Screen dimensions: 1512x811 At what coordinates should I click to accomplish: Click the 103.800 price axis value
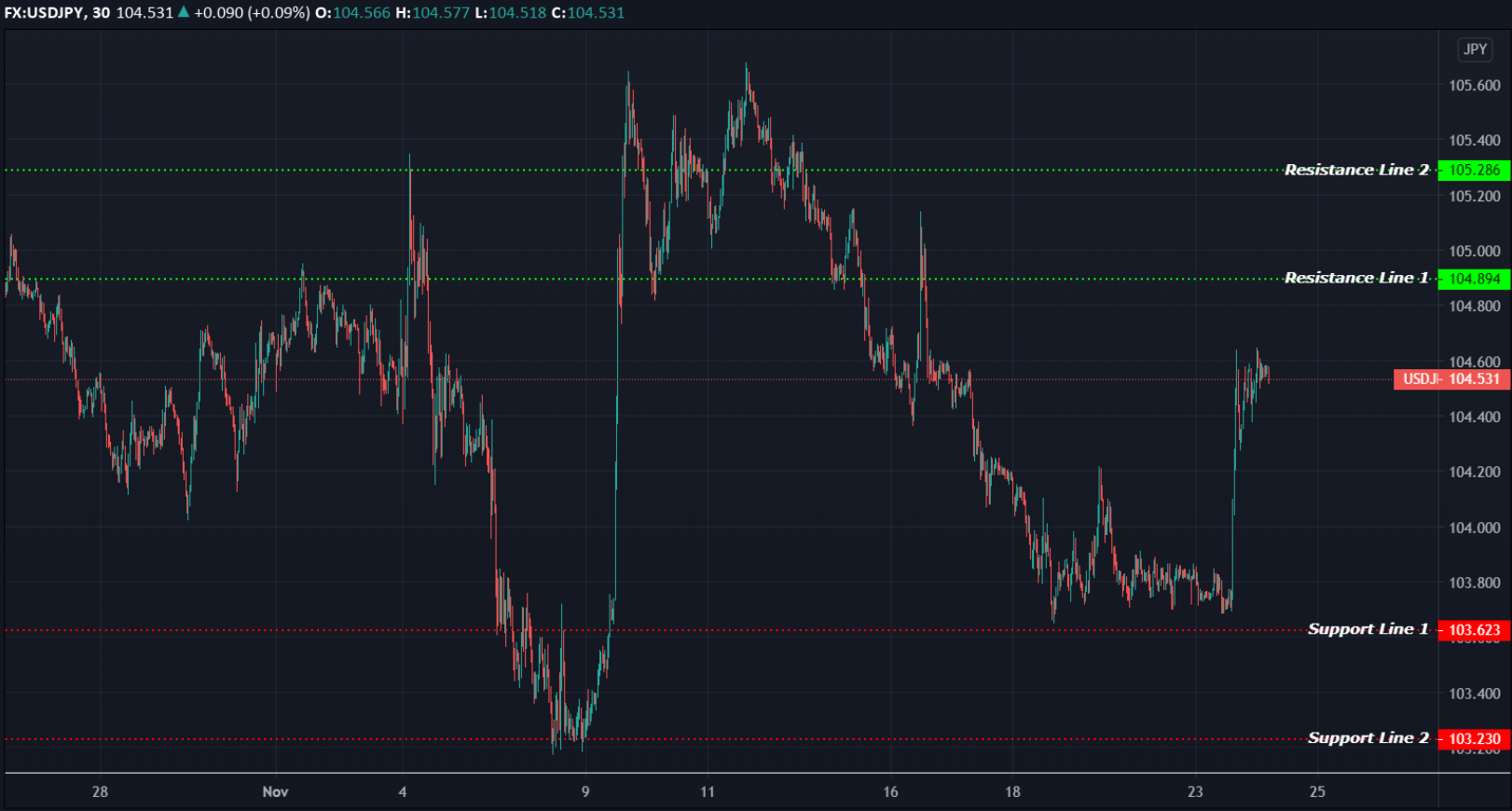(x=1474, y=584)
